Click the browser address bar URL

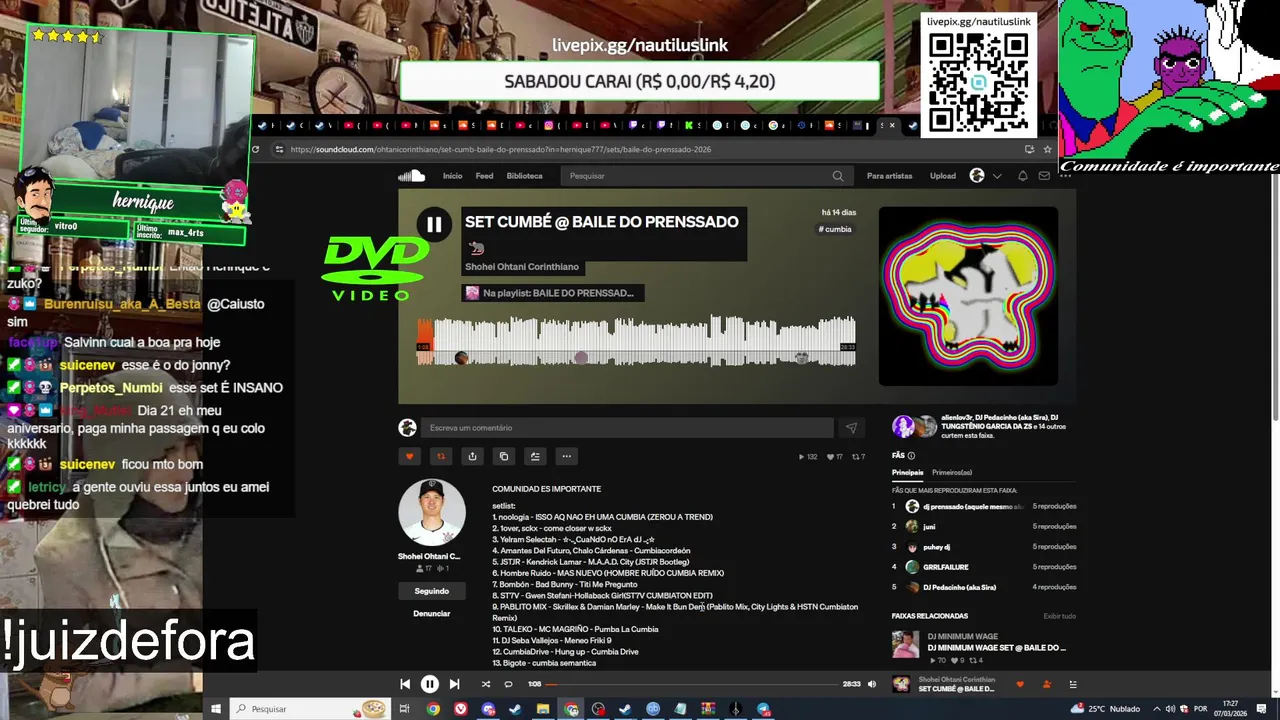tap(500, 149)
